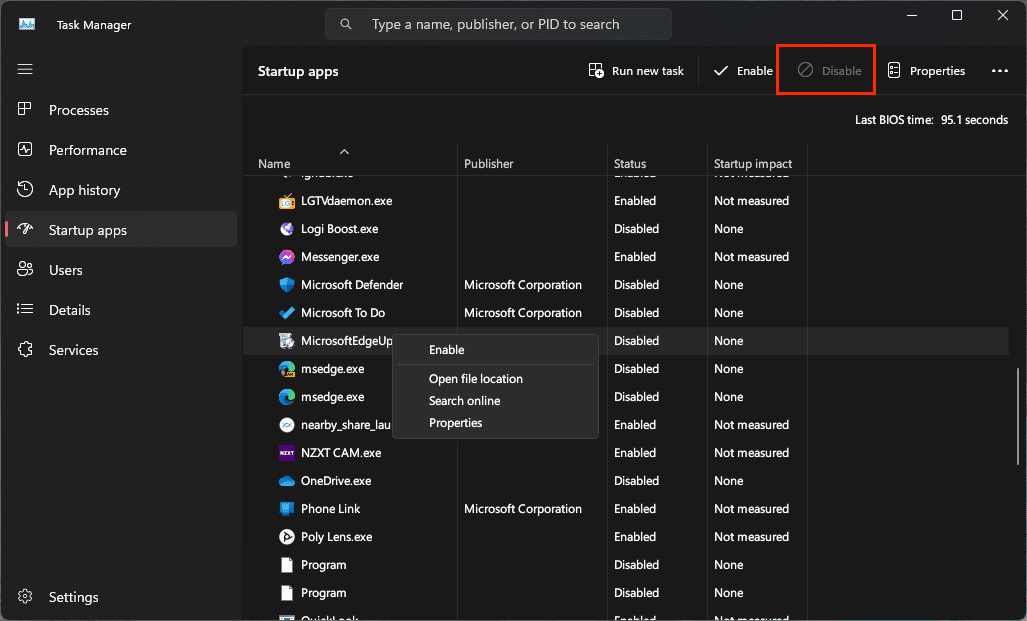Click the Logi Boost.exe icon

(x=287, y=229)
